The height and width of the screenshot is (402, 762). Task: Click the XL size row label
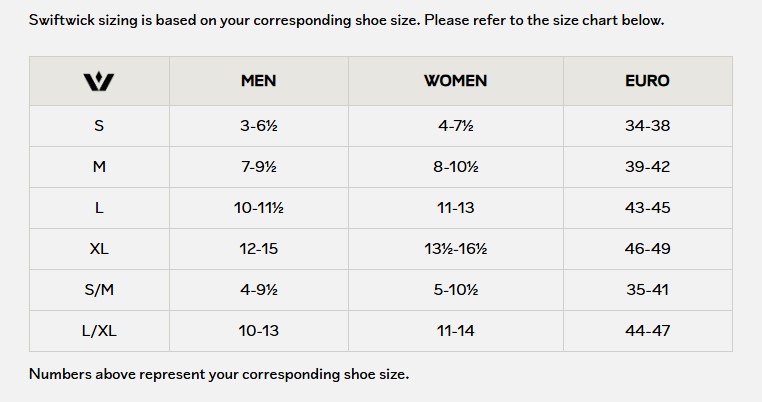tap(99, 249)
